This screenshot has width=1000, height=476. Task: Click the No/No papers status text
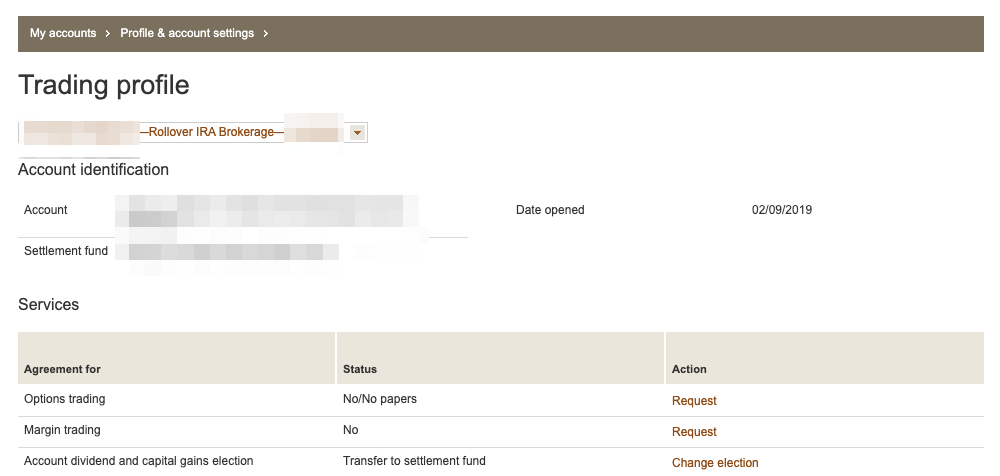pyautogui.click(x=379, y=399)
